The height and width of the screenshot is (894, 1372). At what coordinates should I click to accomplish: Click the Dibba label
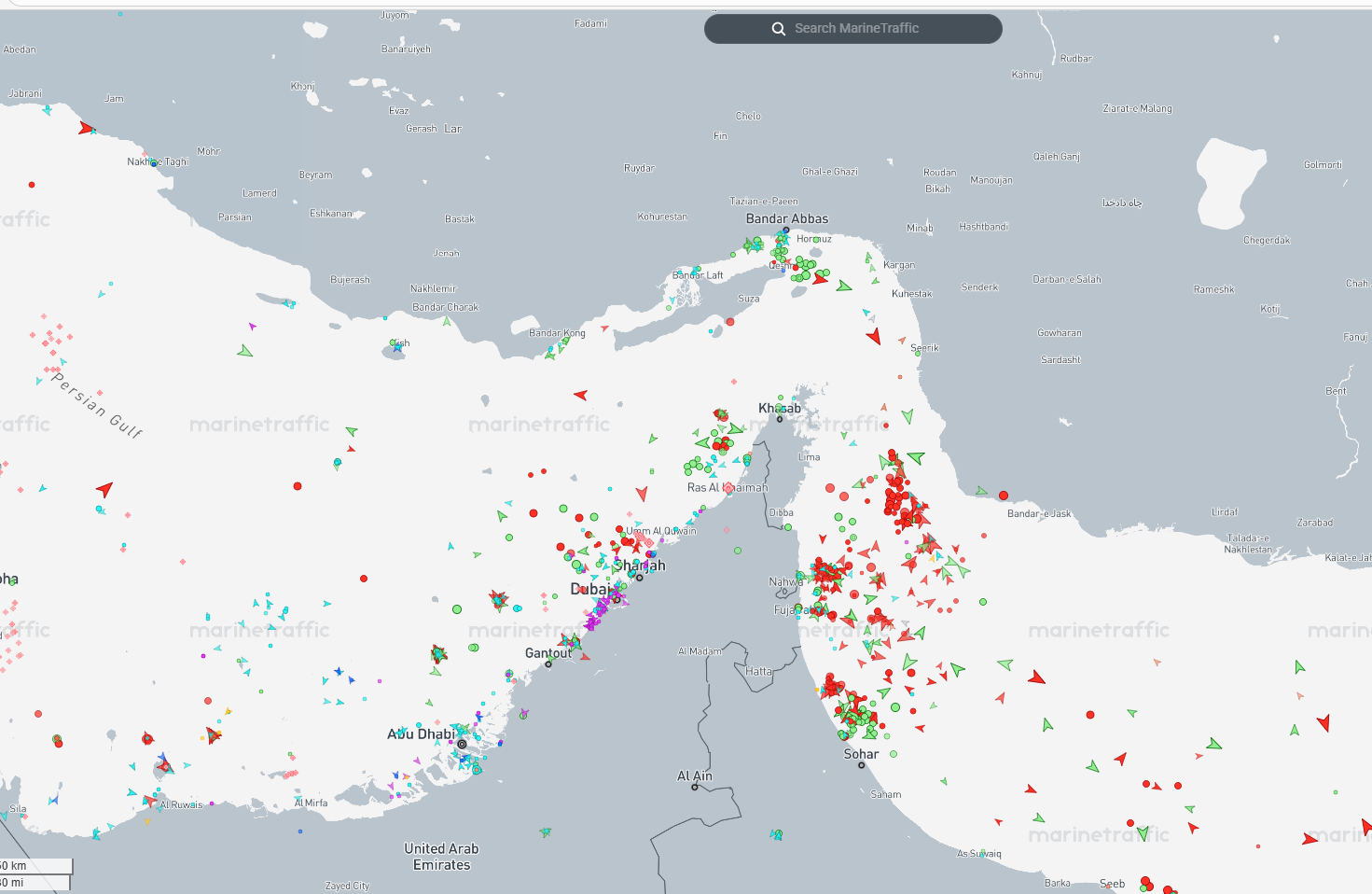[x=782, y=512]
